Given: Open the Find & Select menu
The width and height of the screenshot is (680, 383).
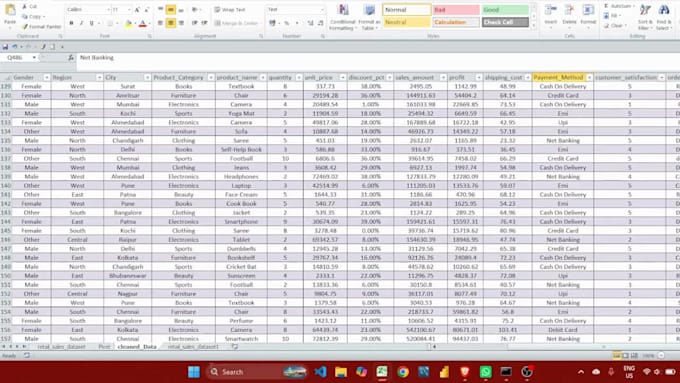Looking at the screenshot, I should coord(664,16).
